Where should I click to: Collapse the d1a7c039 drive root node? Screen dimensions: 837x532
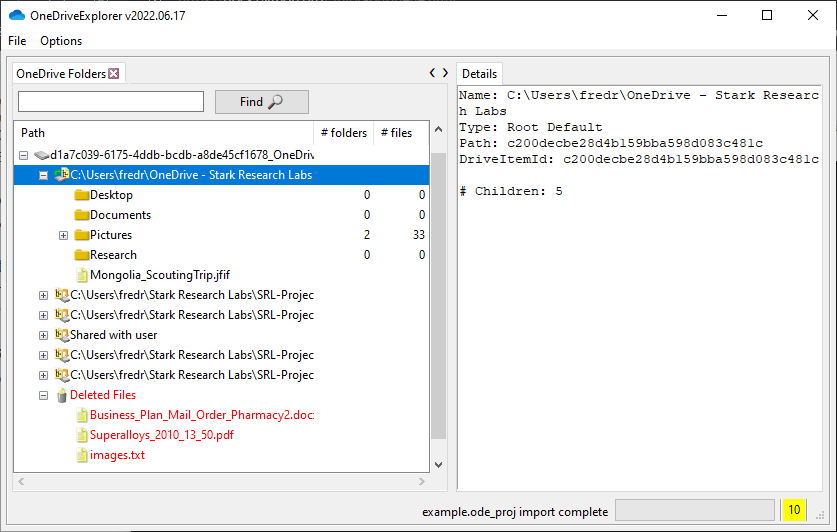pos(23,155)
